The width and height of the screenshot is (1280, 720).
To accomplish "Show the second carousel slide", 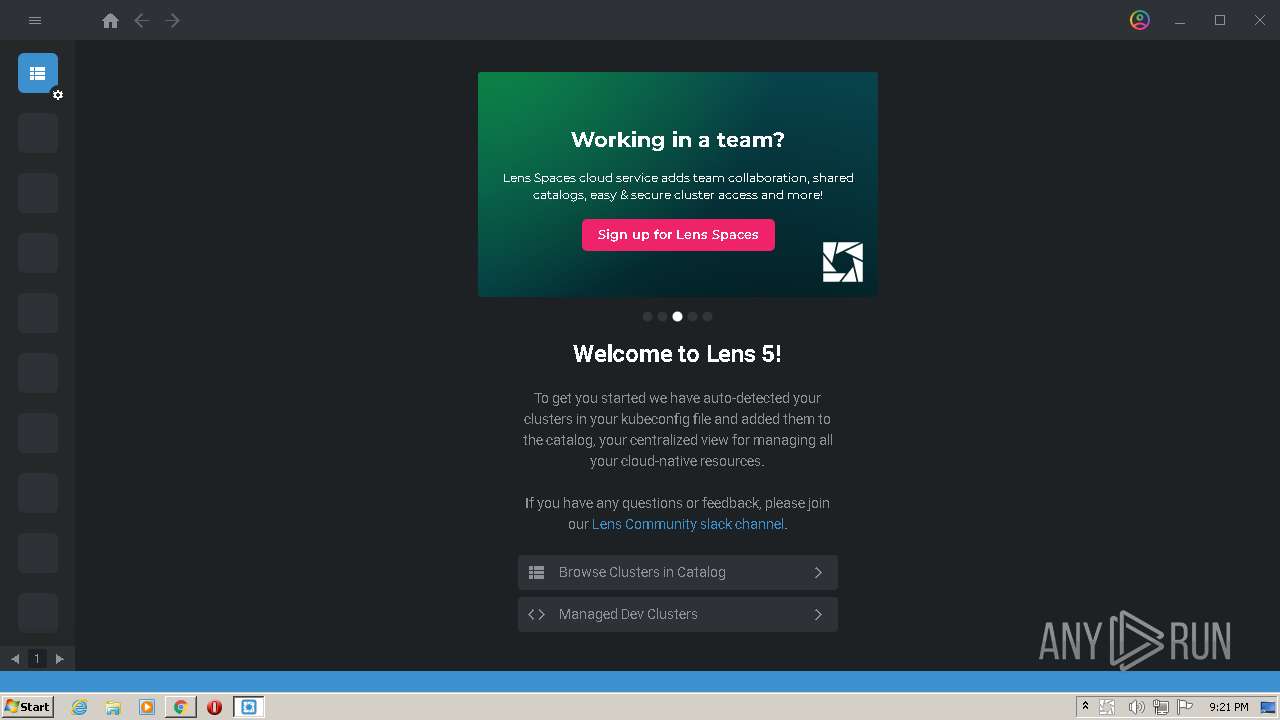I will point(662,316).
